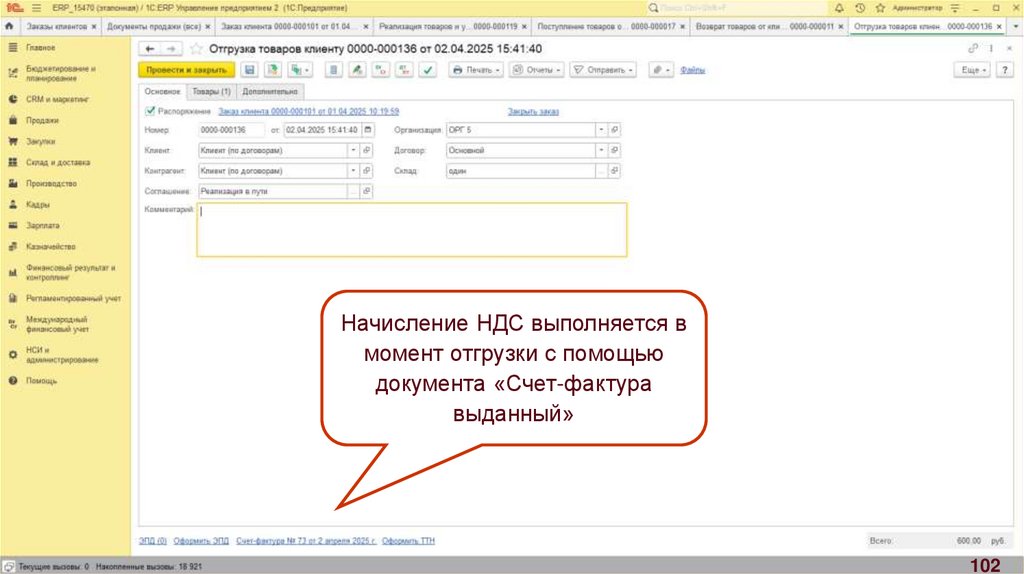Open the Печать print menu
1024x574 pixels.
476,70
